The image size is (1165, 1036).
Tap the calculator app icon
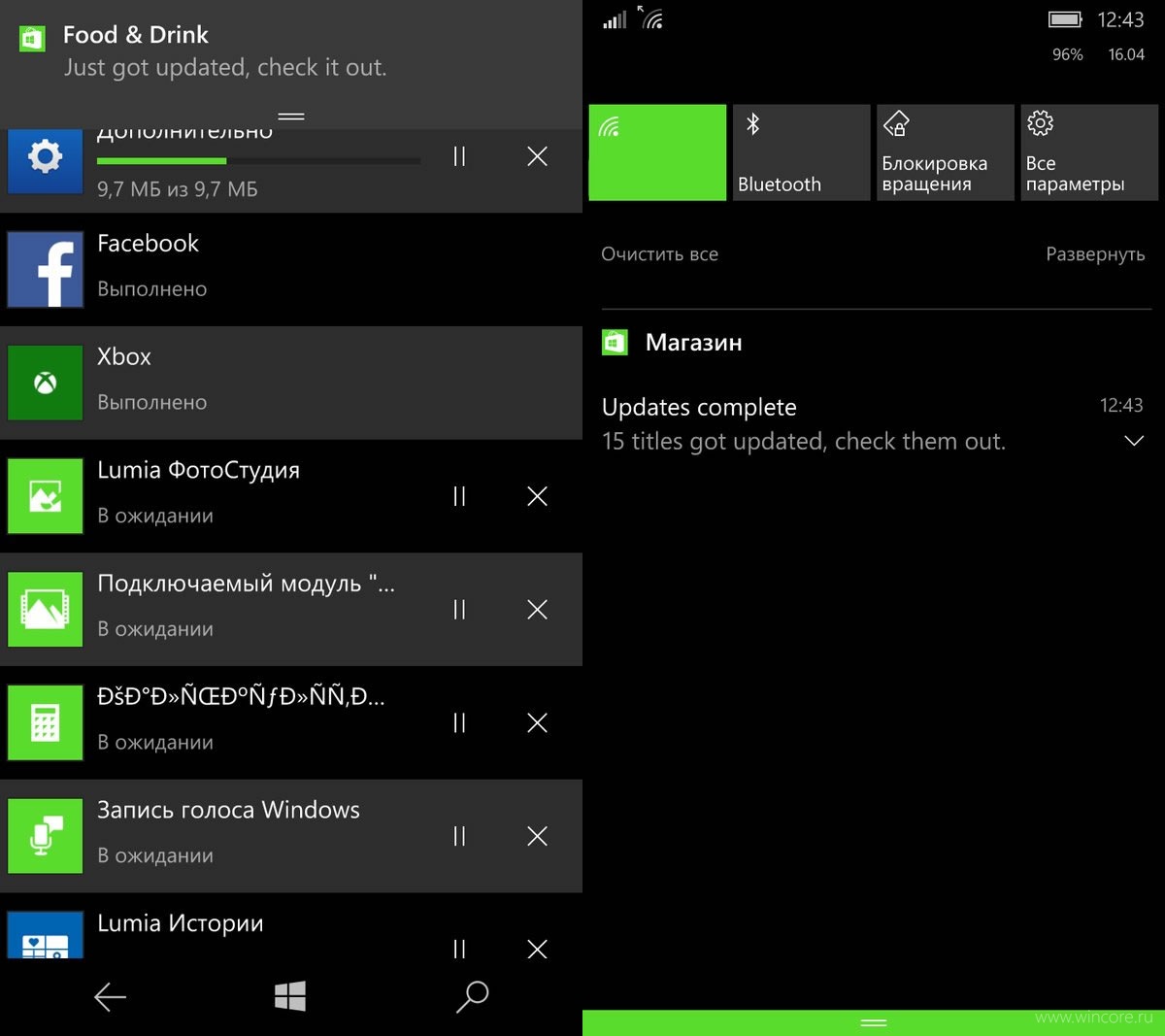(x=46, y=723)
